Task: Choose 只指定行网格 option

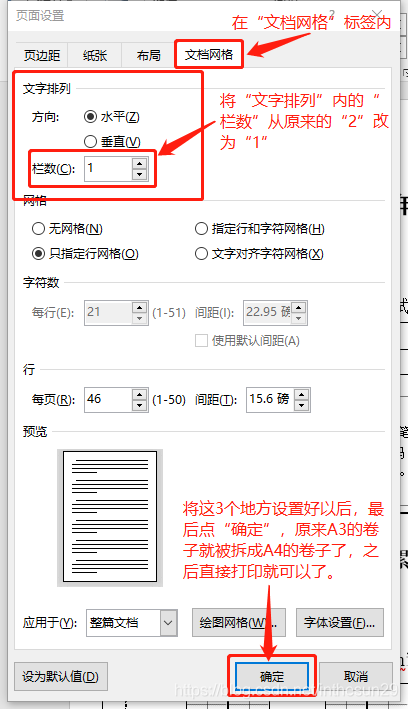Action: click(x=85, y=254)
